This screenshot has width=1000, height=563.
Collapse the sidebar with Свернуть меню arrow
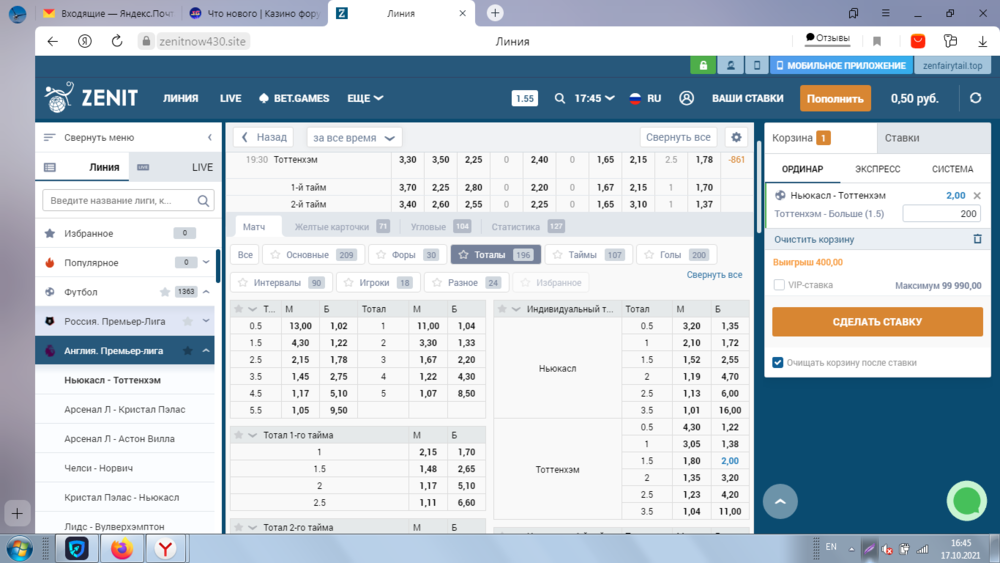[x=209, y=137]
